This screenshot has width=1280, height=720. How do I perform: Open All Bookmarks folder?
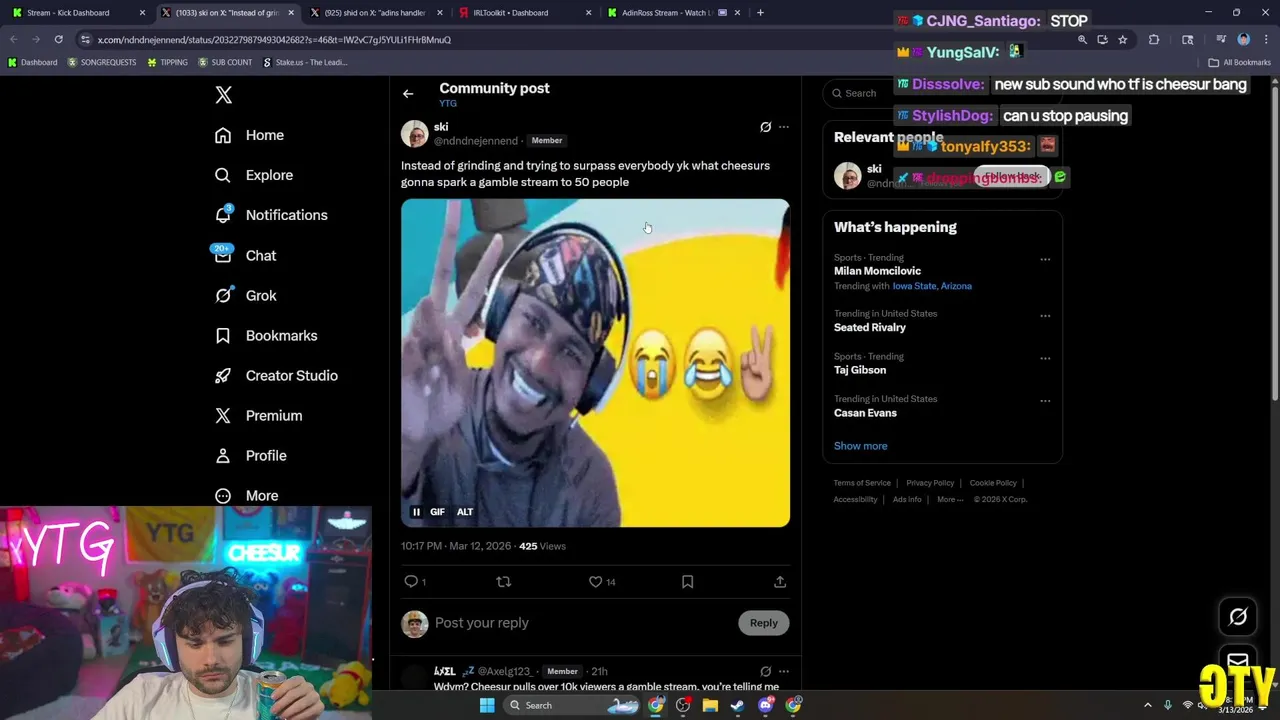tap(1239, 62)
